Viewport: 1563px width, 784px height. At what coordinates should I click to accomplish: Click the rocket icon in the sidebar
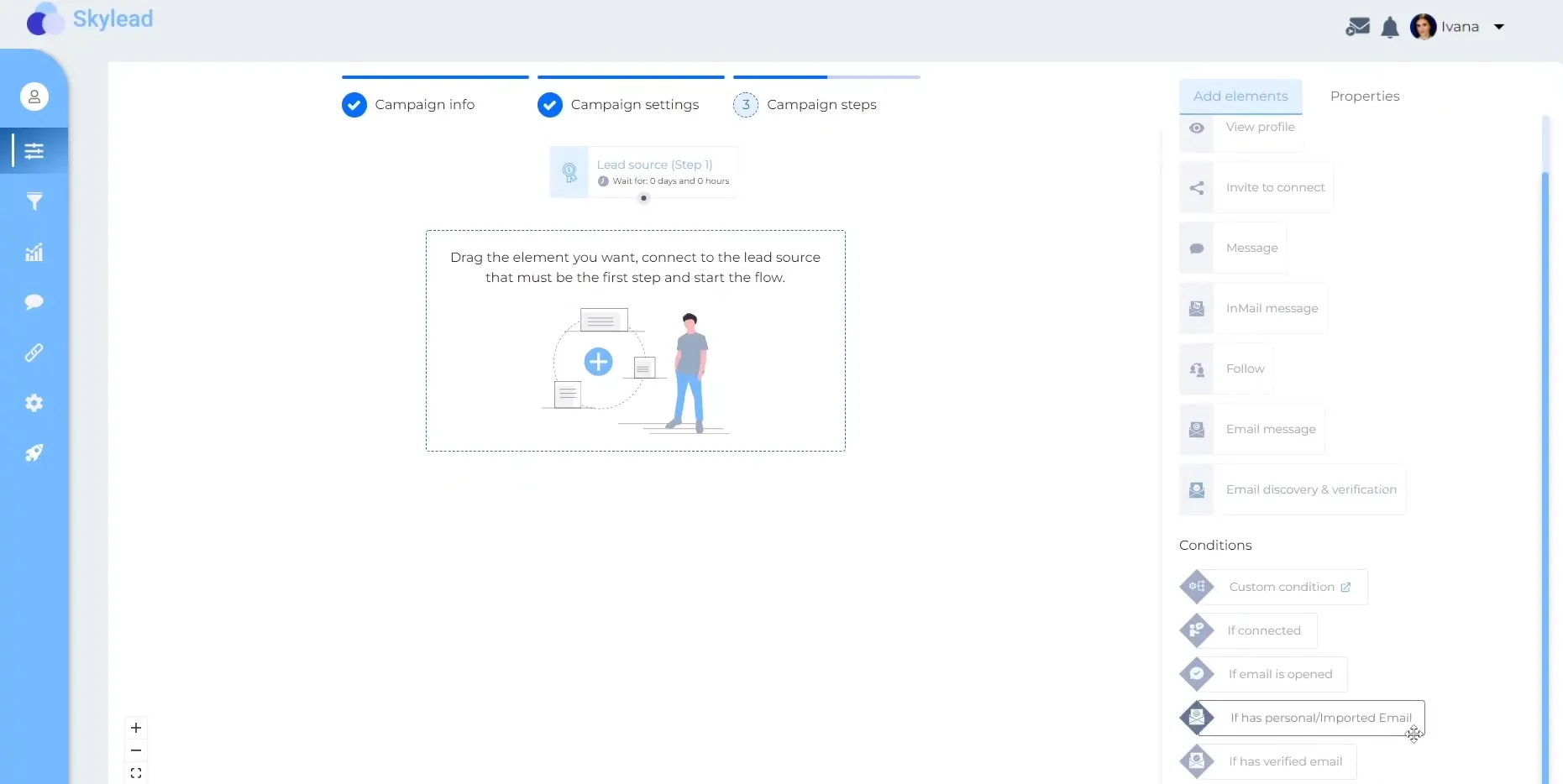pos(34,453)
